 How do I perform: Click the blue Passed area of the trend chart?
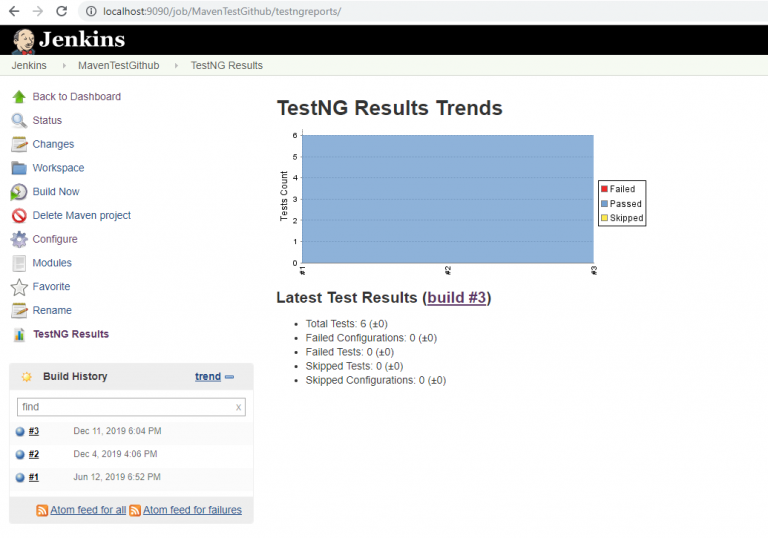click(x=448, y=199)
